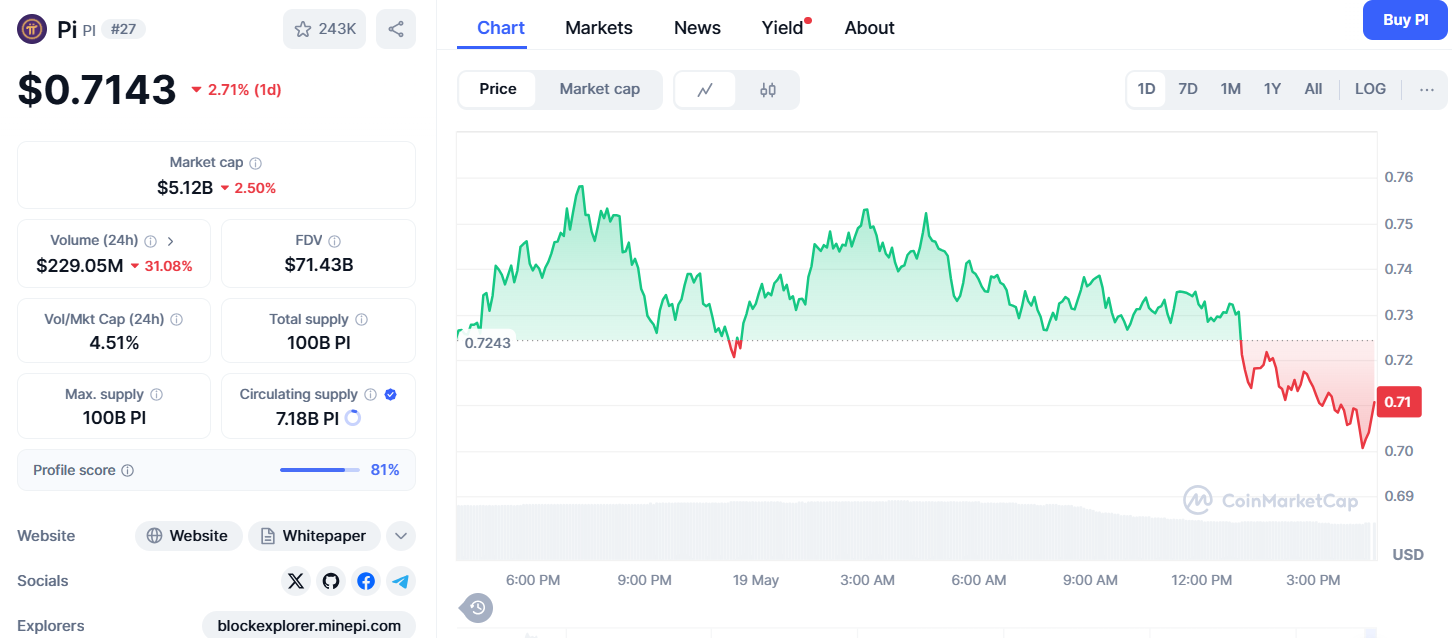Viewport: 1452px width, 638px height.
Task: Click the circulating supply progress ring
Action: (x=353, y=418)
